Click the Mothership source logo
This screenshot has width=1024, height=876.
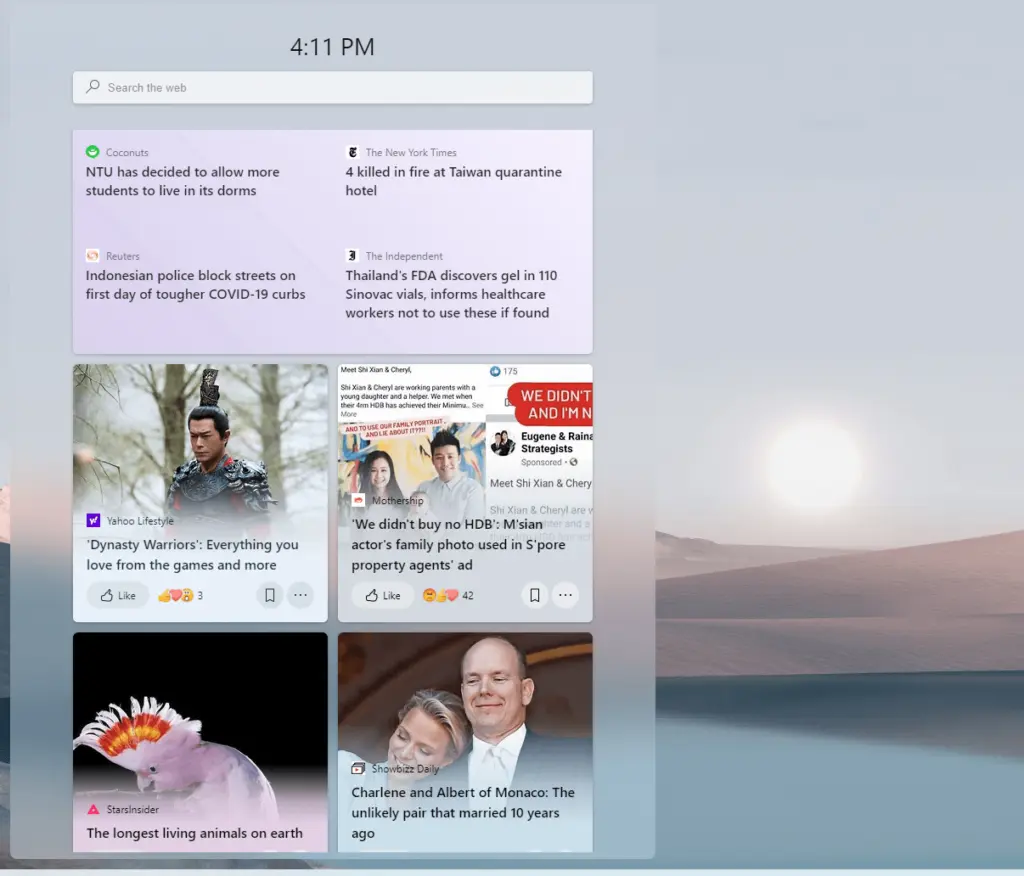[359, 500]
